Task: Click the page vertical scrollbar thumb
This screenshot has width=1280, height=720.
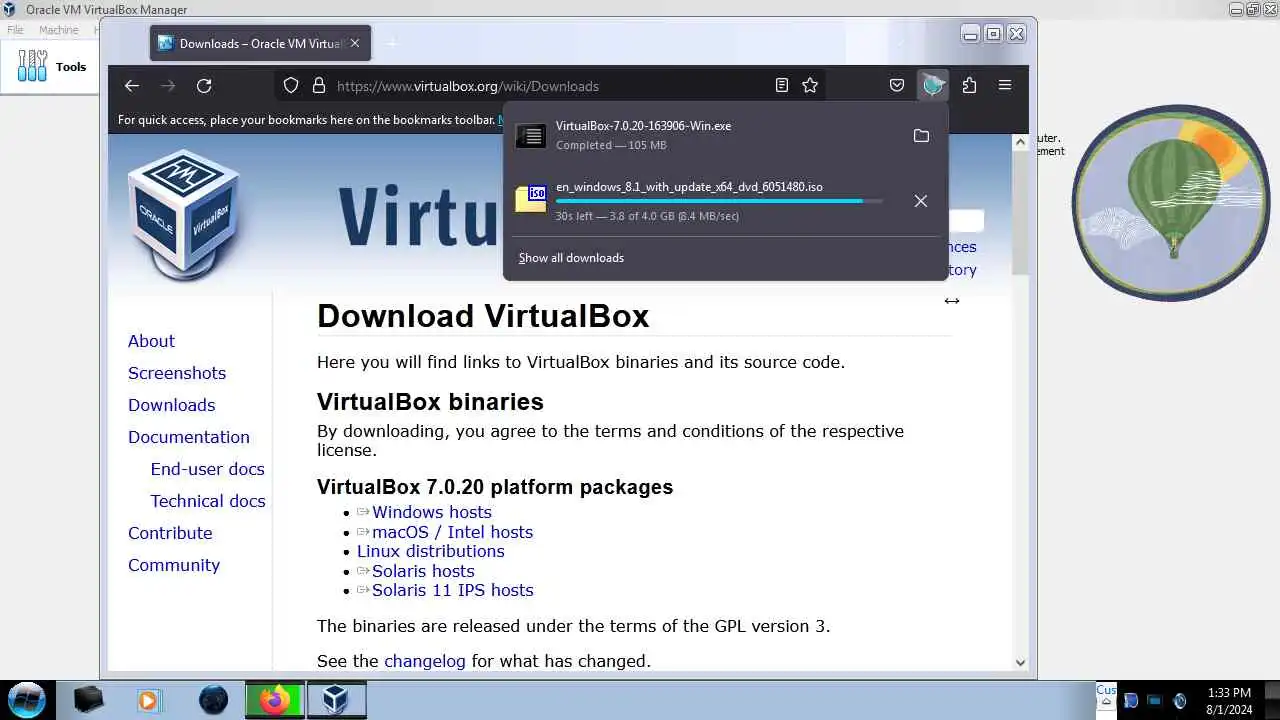Action: (x=1020, y=214)
